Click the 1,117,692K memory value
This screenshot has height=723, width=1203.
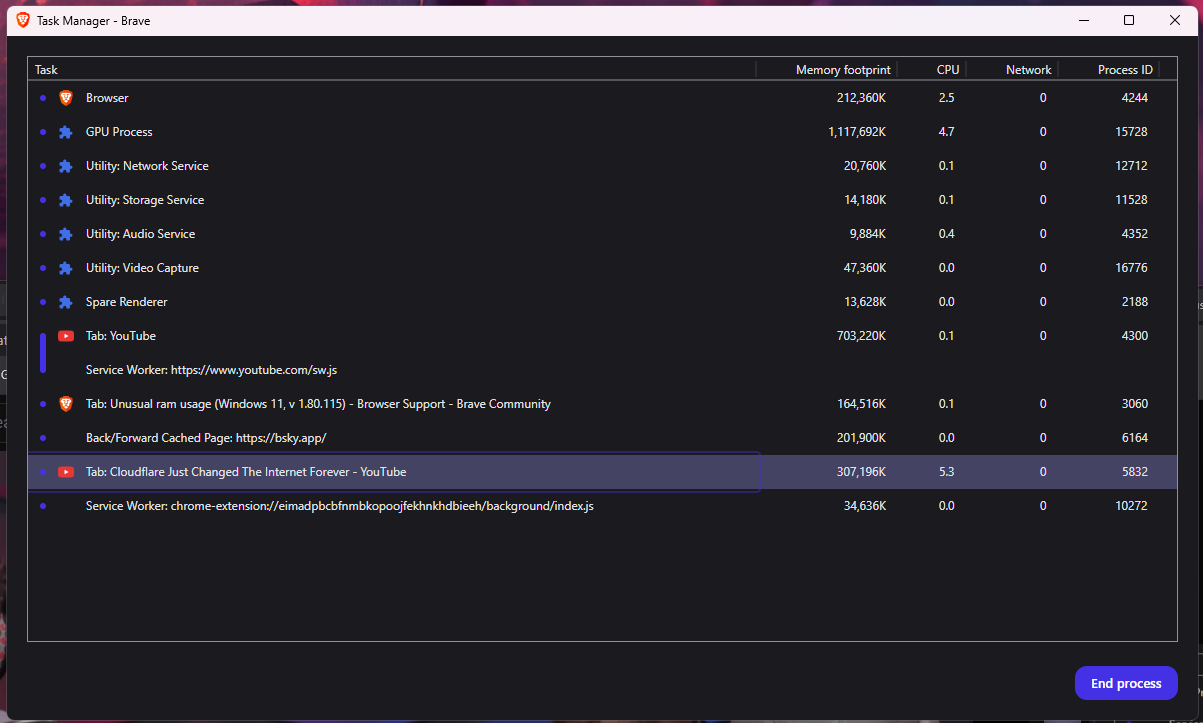(857, 132)
